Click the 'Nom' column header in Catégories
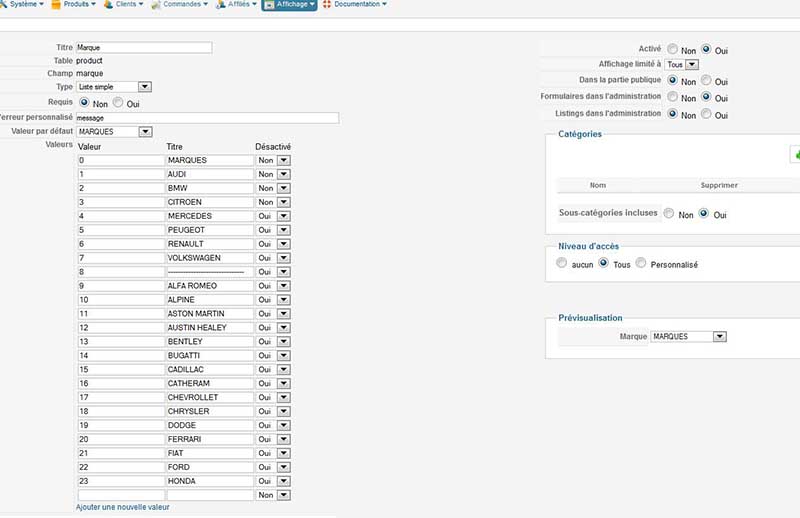Screen dimensions: 800x518 [x=598, y=185]
